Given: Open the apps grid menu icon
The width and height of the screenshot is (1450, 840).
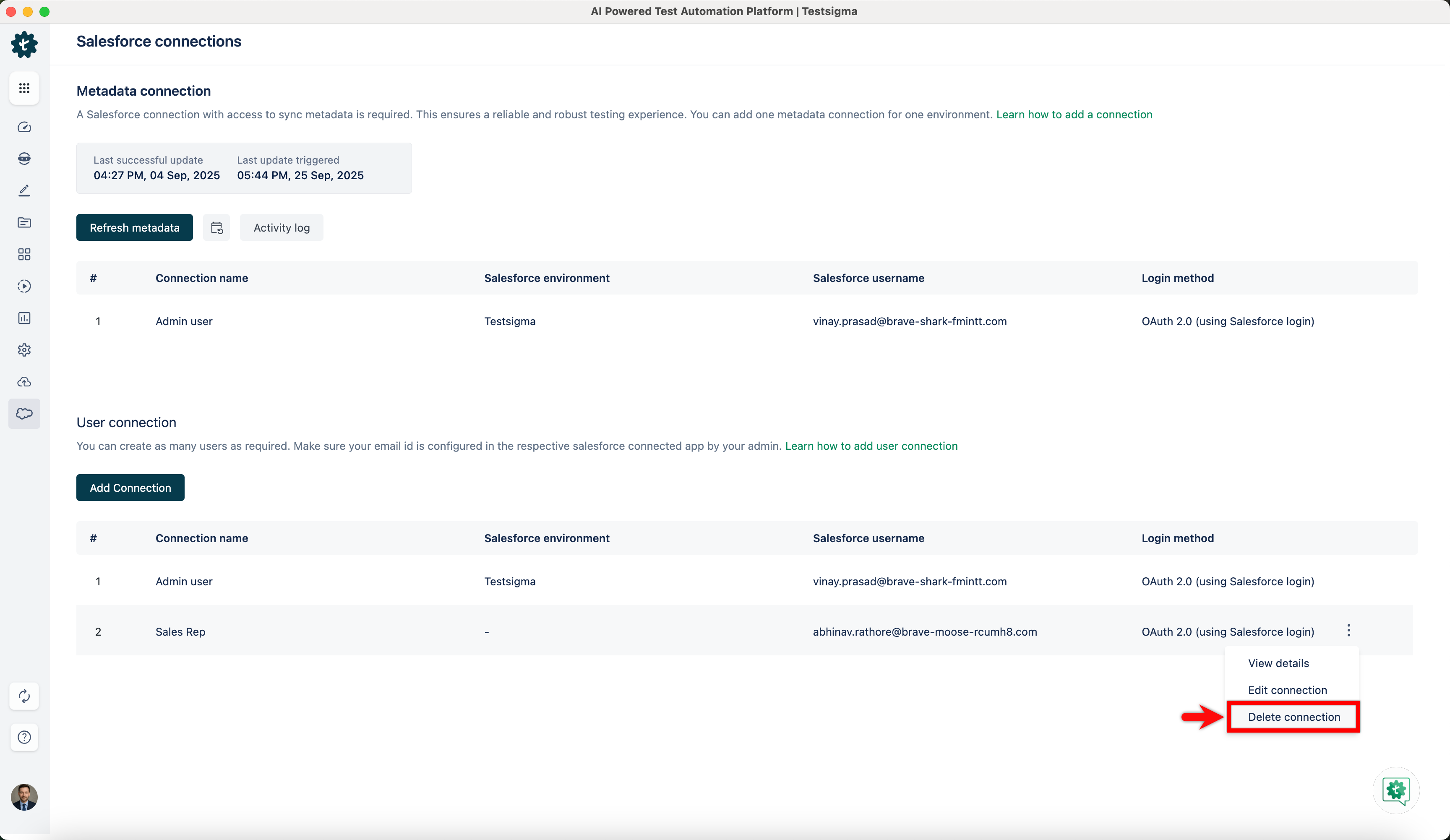Looking at the screenshot, I should [x=24, y=88].
